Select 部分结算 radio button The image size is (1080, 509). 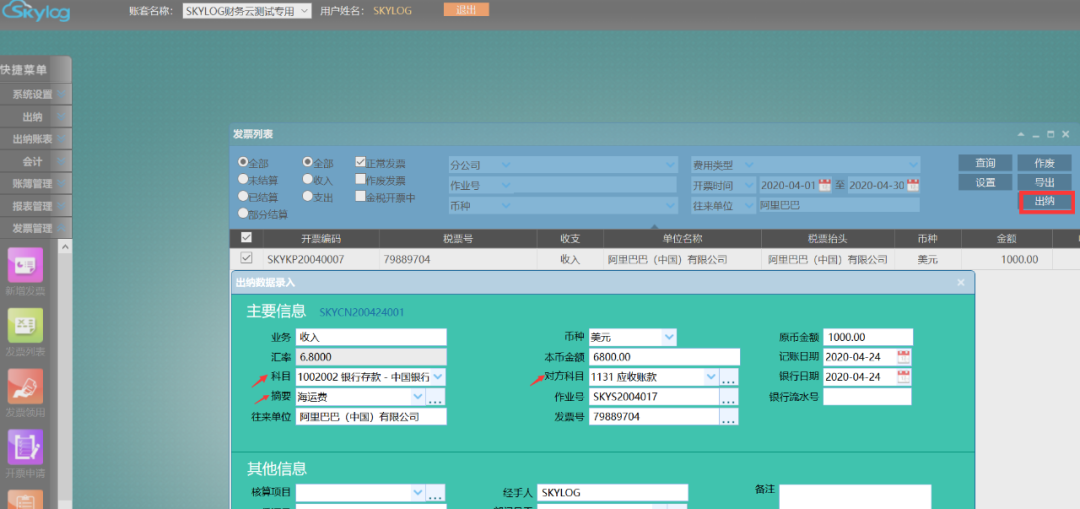pyautogui.click(x=242, y=214)
